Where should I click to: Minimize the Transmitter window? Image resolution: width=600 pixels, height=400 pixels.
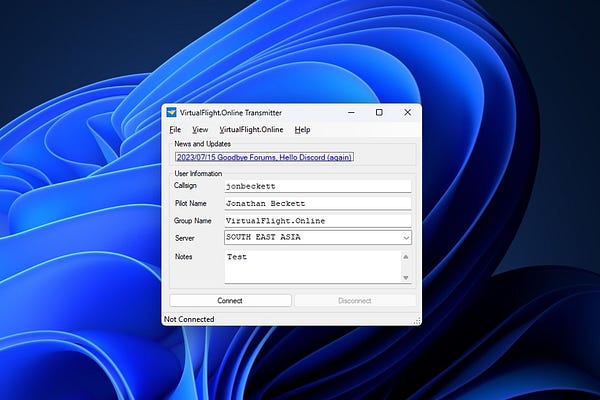(x=351, y=113)
